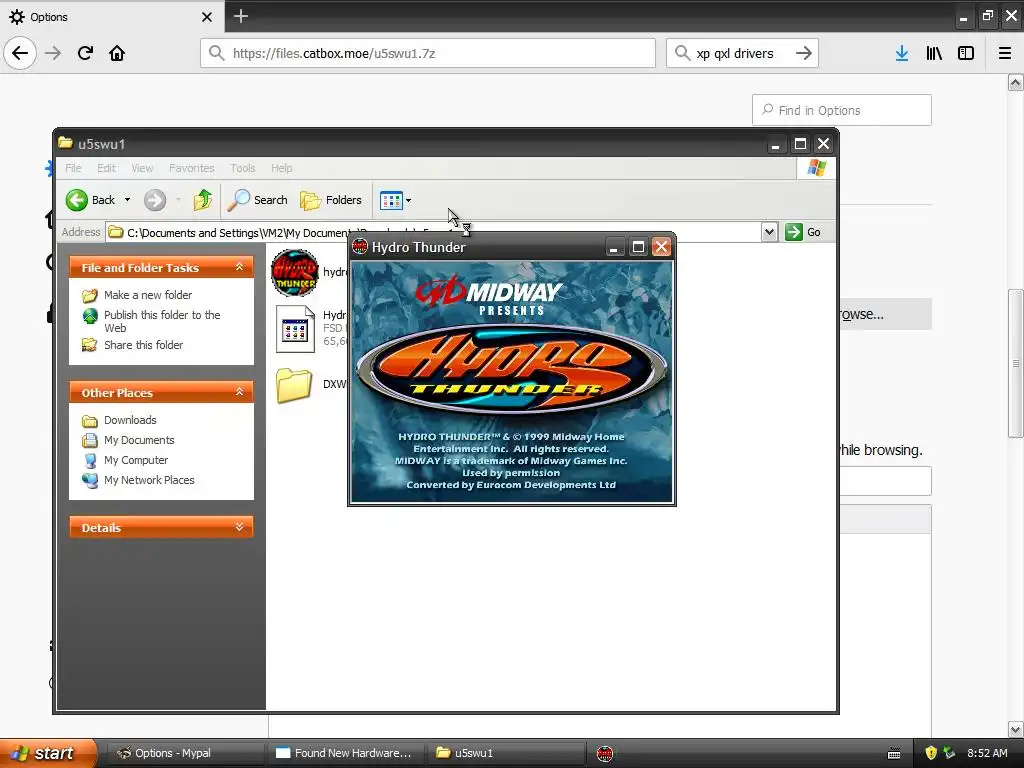Click the Hydro Thunder window title icon
This screenshot has width=1024, height=768.
tap(360, 247)
